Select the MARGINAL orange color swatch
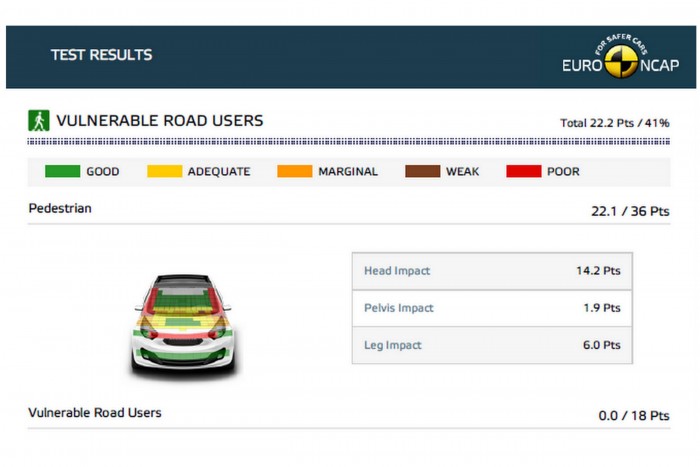The image size is (700, 467). 294,171
